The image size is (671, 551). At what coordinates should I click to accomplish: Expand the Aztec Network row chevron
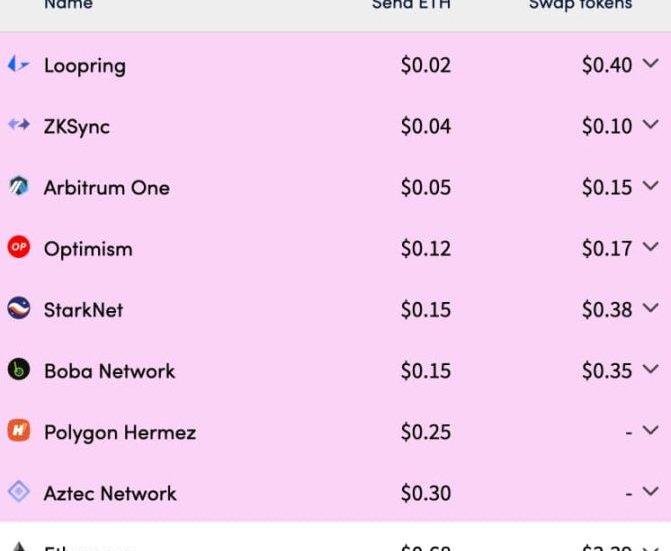click(x=651, y=491)
